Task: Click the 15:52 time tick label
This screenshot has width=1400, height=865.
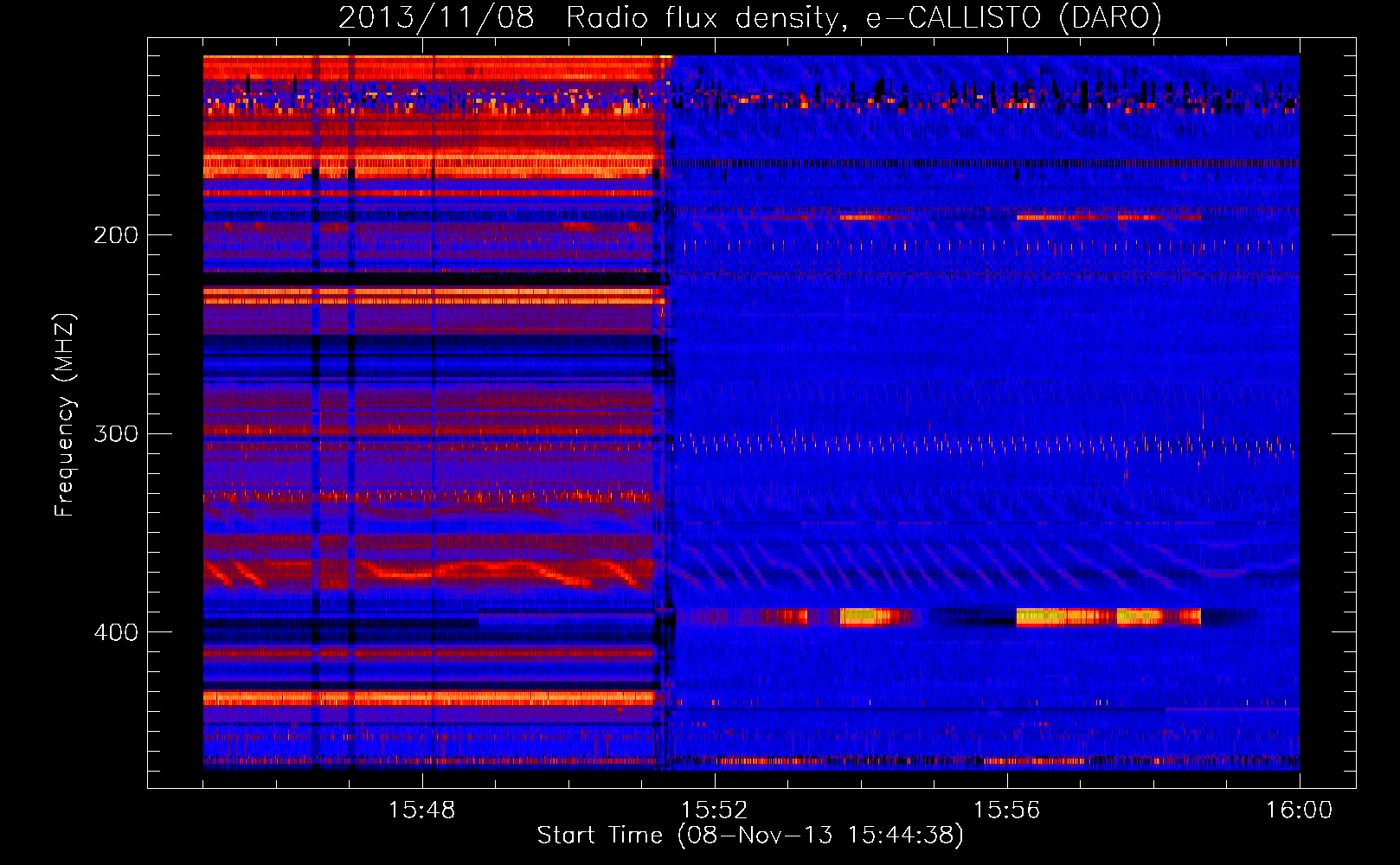Action: click(714, 811)
